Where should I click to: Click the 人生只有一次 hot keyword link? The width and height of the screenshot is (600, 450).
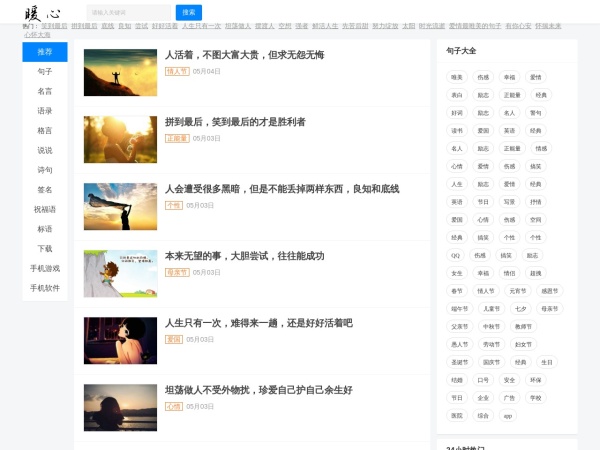pos(201,26)
